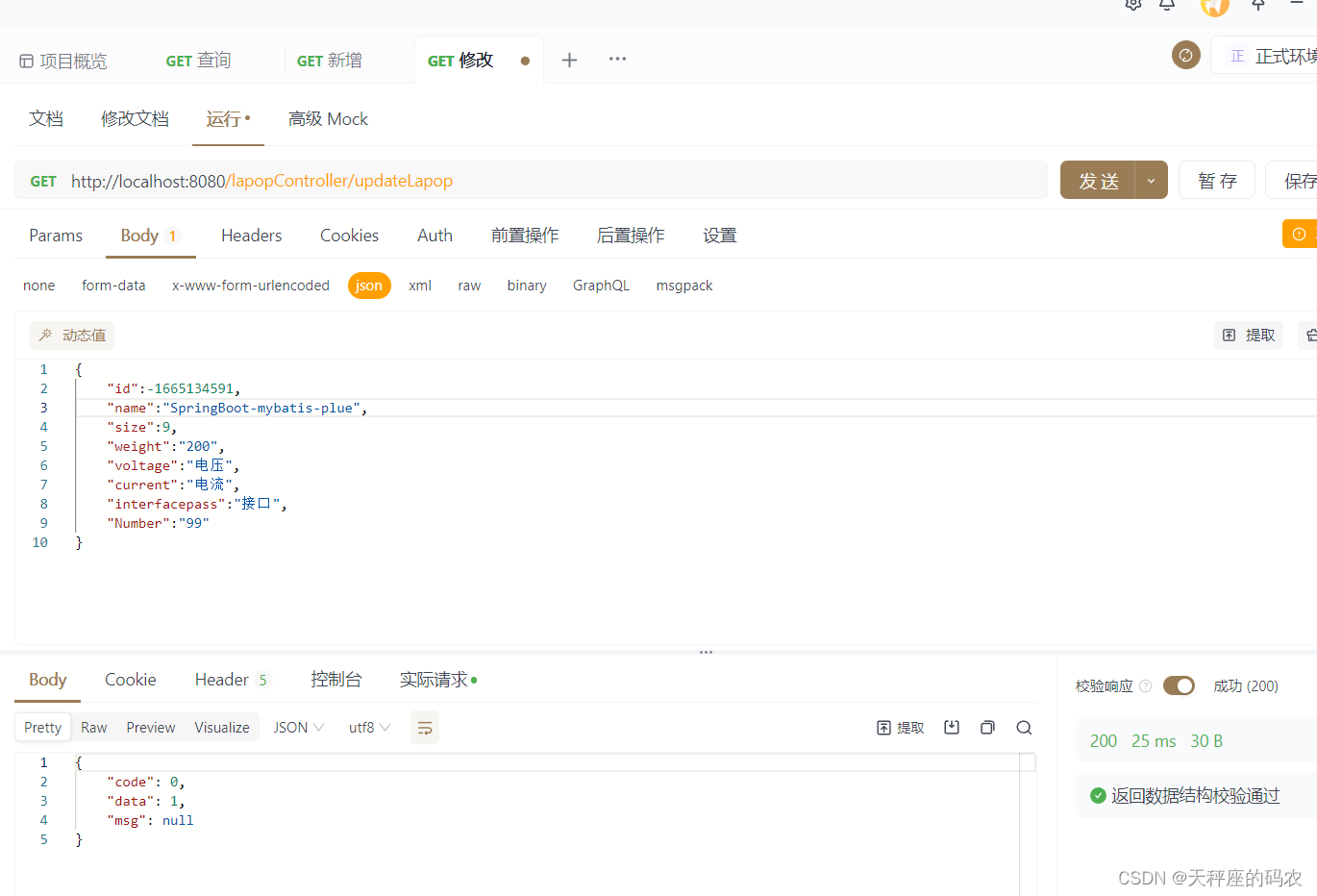Select the binary body type
Screen dimensions: 1317x896
pos(527,286)
